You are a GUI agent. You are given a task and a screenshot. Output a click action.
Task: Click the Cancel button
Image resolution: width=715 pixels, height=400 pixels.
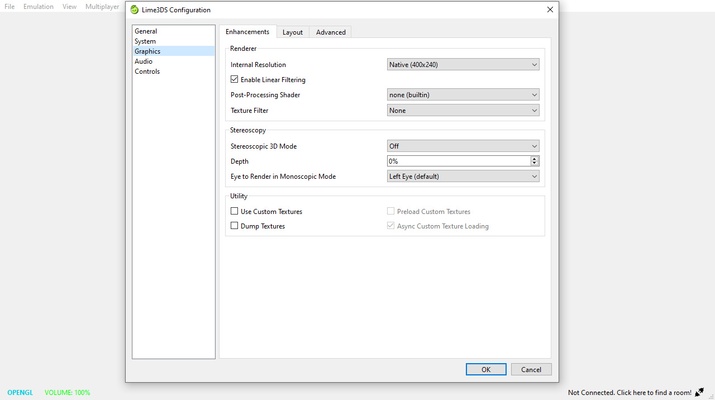tap(531, 369)
